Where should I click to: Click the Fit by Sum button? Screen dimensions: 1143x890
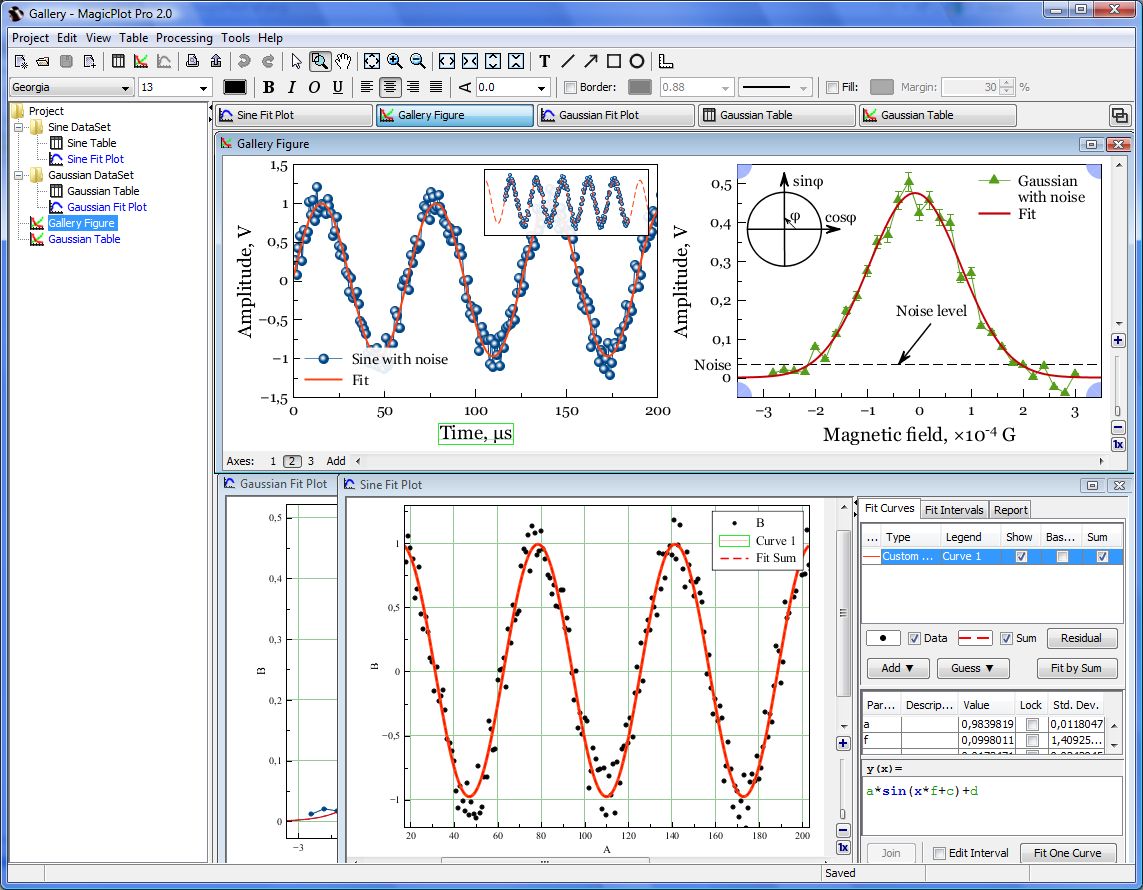1077,668
